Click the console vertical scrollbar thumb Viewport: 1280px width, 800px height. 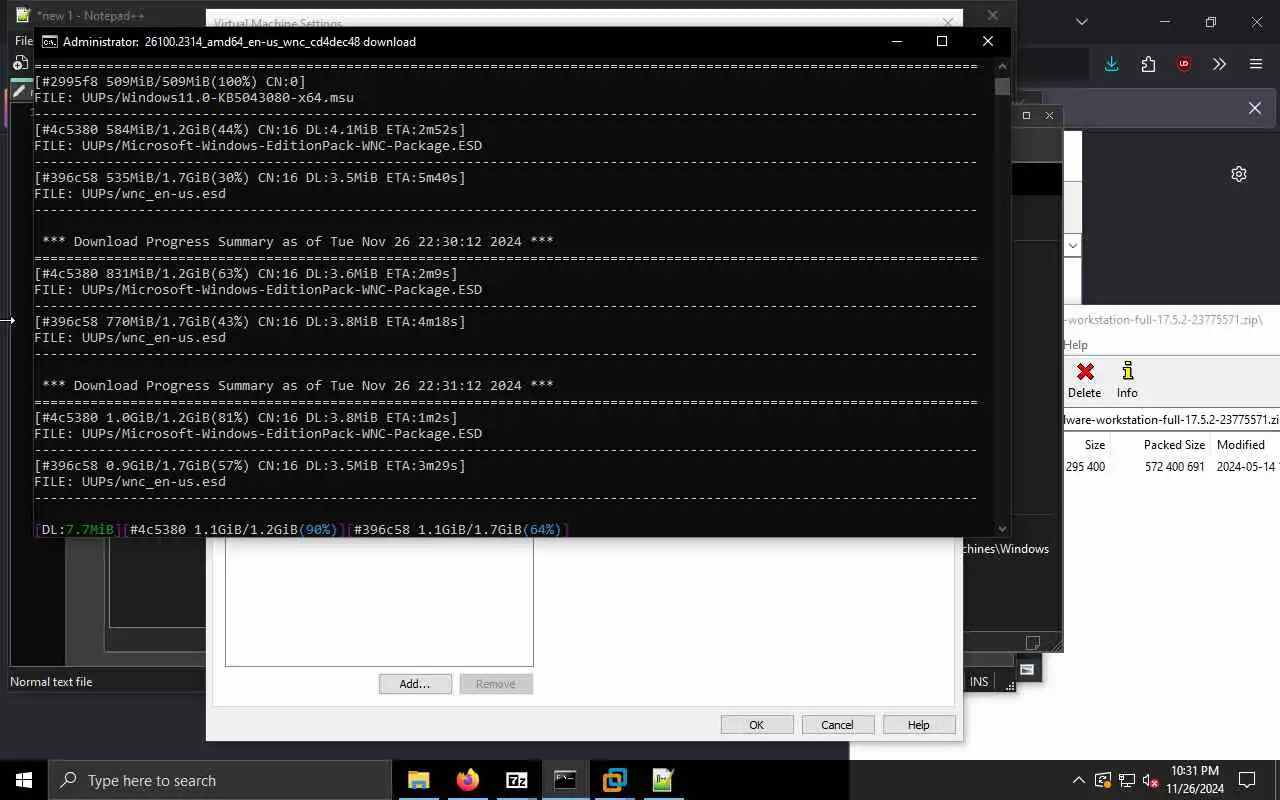[x=1002, y=87]
